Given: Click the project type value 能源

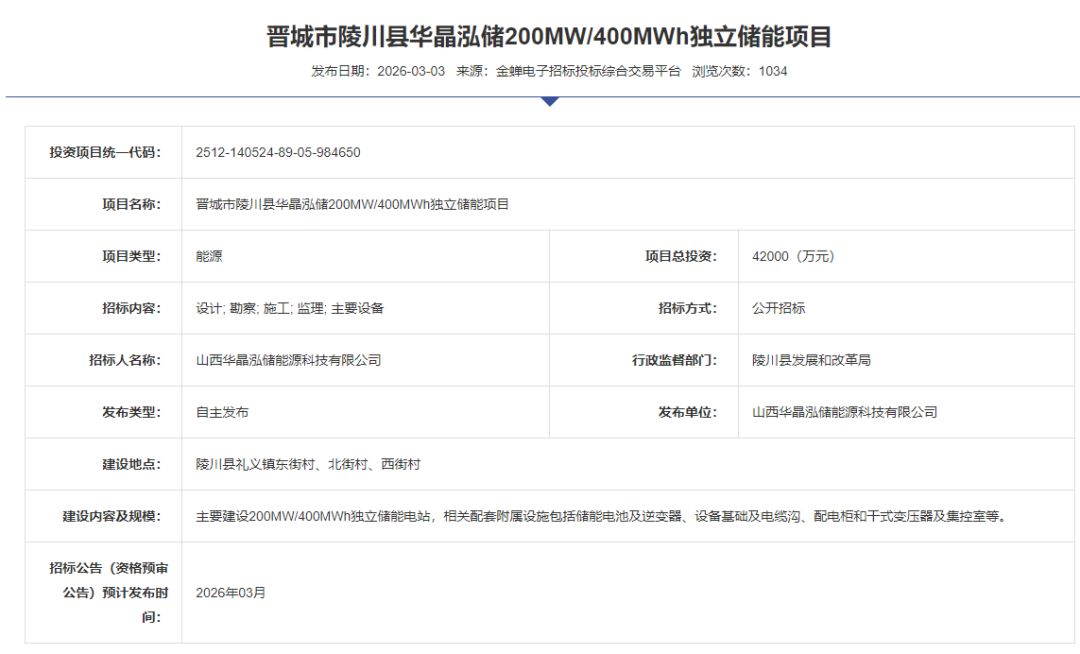Looking at the screenshot, I should (x=209, y=257).
